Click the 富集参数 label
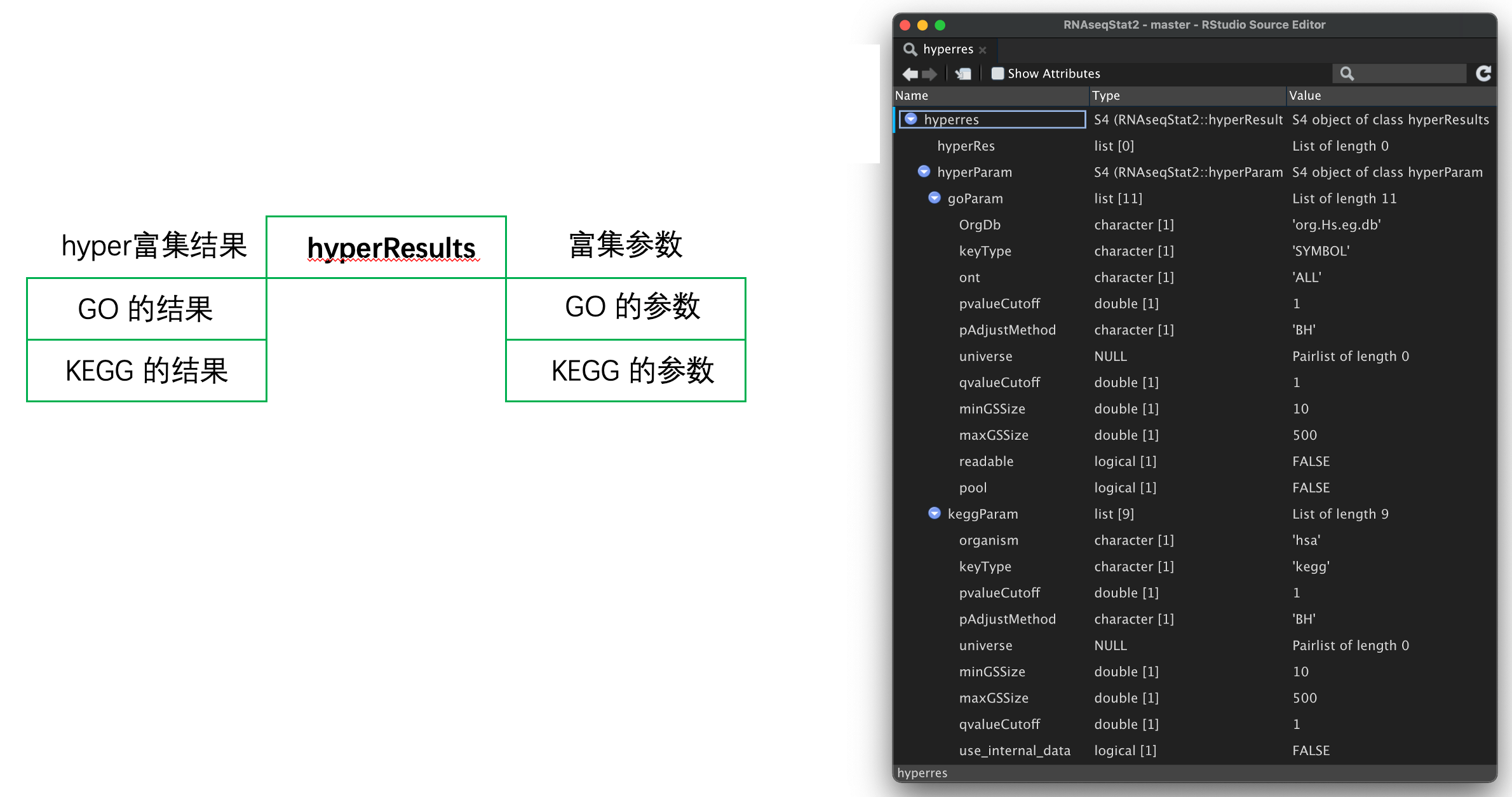 (x=626, y=245)
